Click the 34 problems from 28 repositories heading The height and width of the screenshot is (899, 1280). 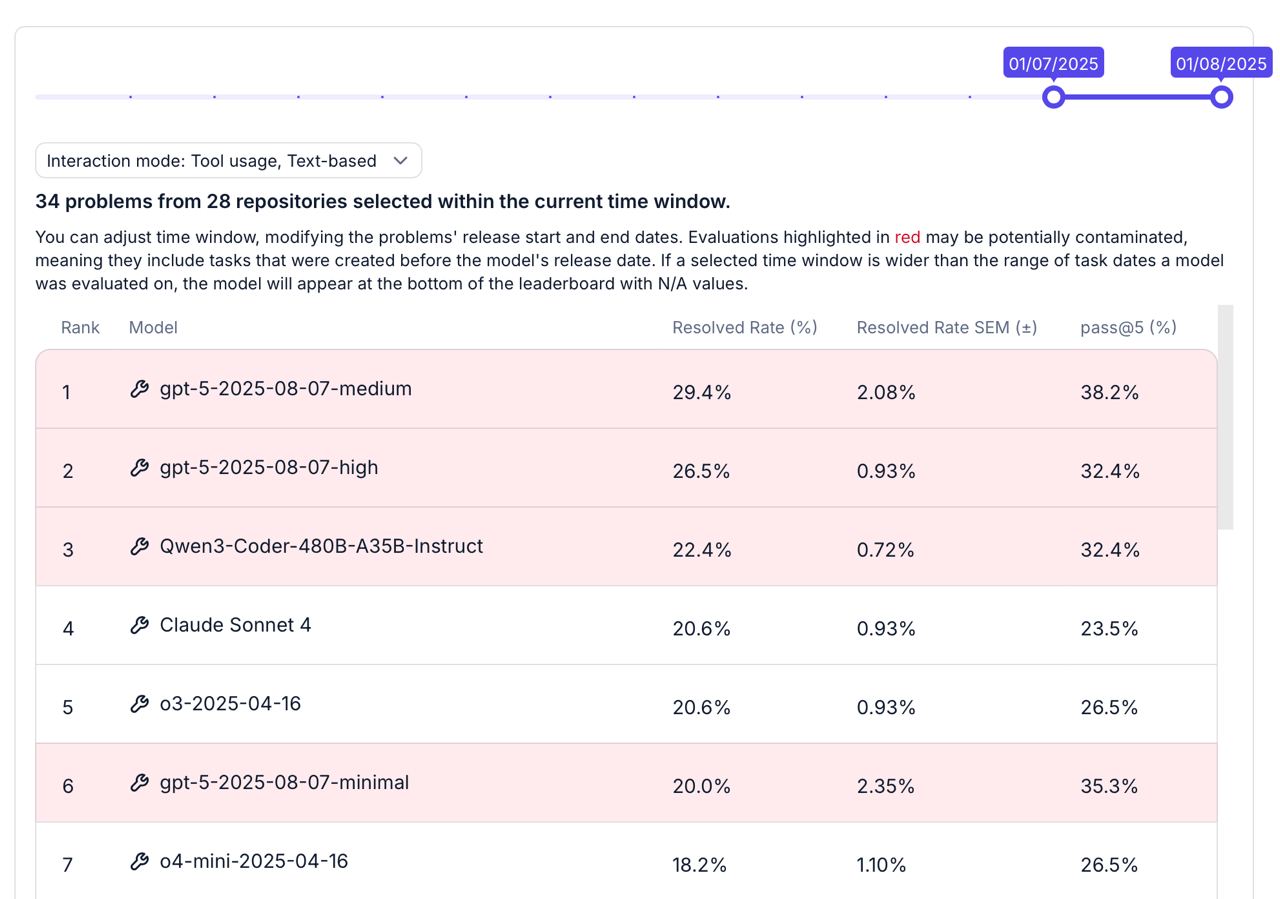[383, 201]
